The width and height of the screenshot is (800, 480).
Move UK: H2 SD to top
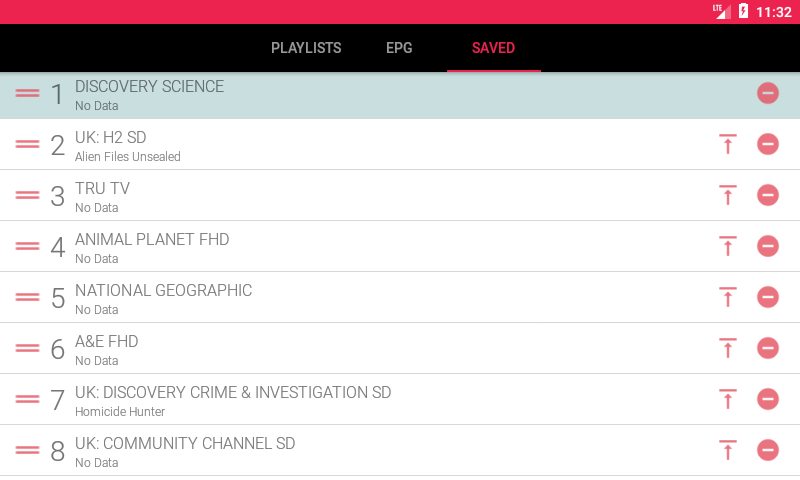(x=728, y=144)
